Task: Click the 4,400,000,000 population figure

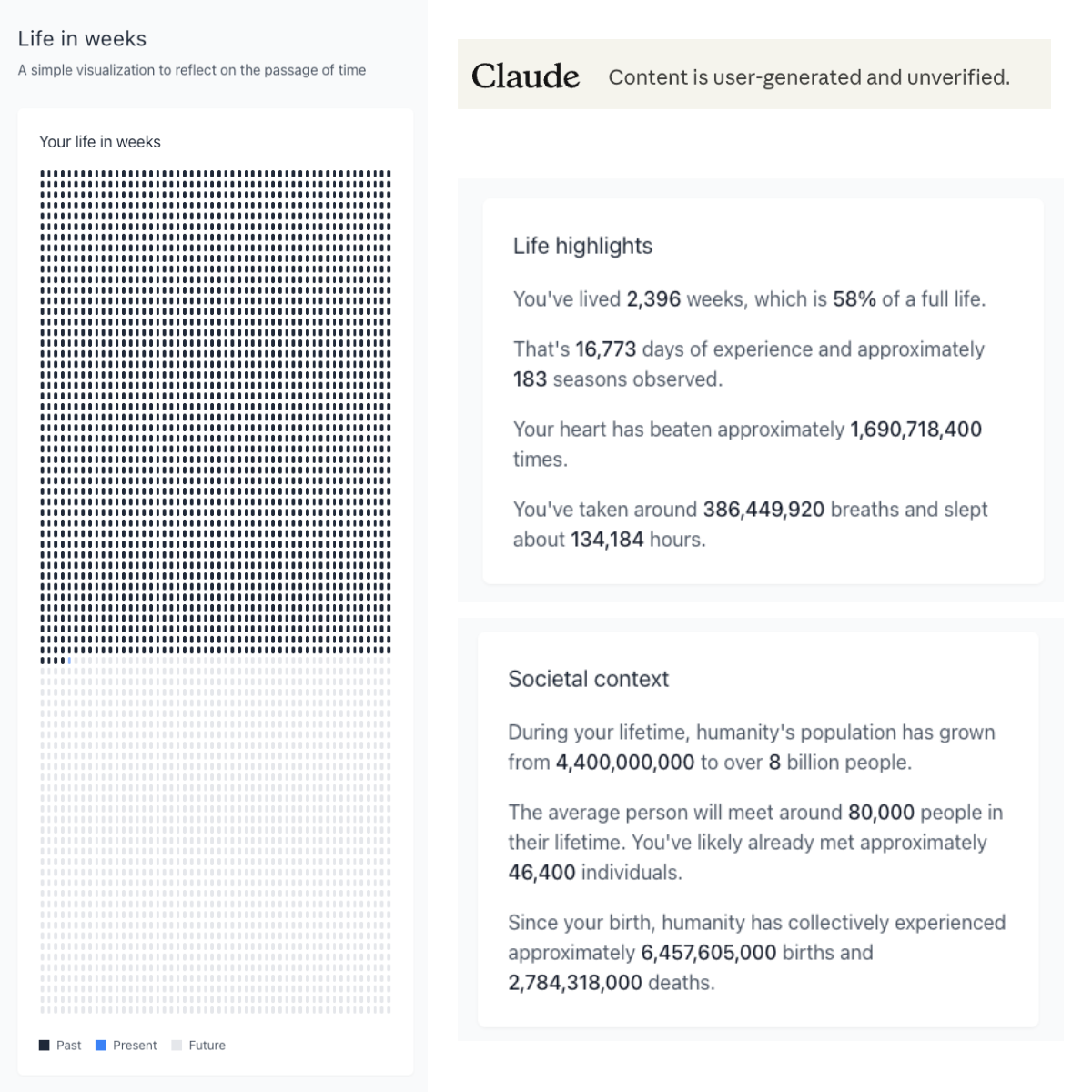Action: tap(624, 763)
